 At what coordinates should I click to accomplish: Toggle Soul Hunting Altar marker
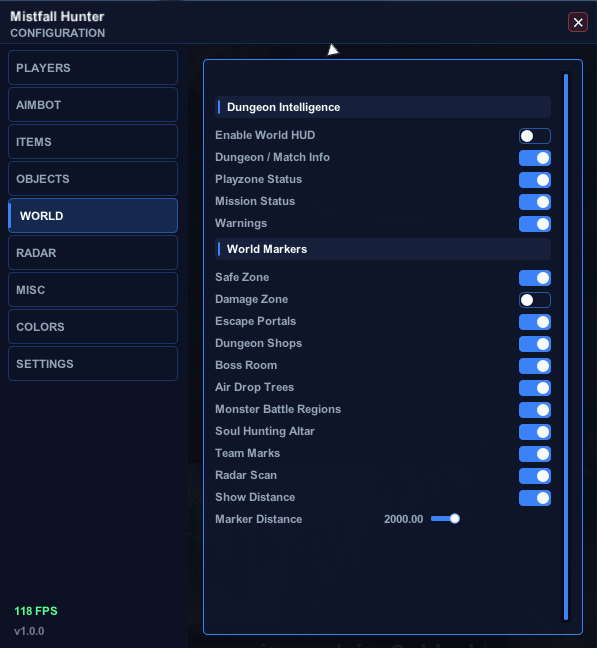pyautogui.click(x=535, y=432)
